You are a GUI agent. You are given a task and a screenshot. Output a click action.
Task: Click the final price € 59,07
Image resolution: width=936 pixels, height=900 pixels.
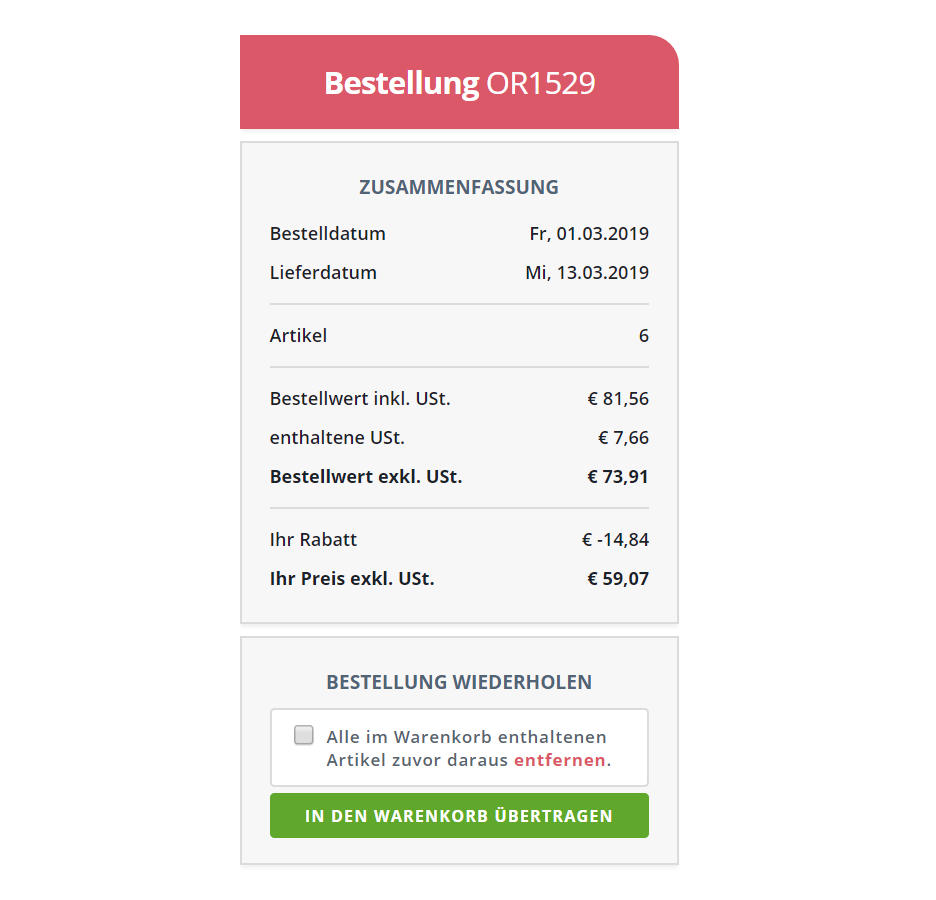618,579
